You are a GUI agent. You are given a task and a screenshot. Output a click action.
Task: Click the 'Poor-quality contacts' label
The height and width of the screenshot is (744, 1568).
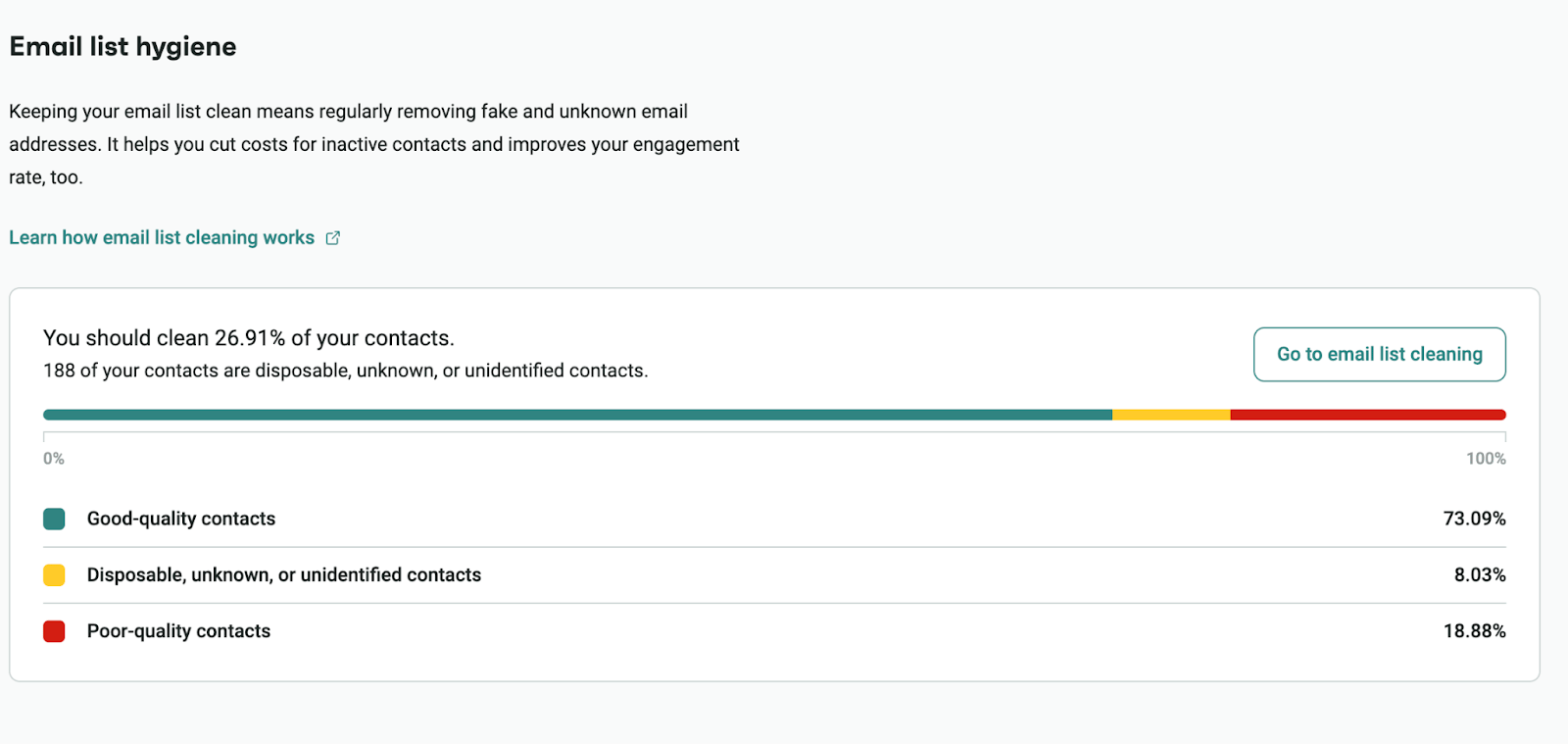[x=178, y=631]
